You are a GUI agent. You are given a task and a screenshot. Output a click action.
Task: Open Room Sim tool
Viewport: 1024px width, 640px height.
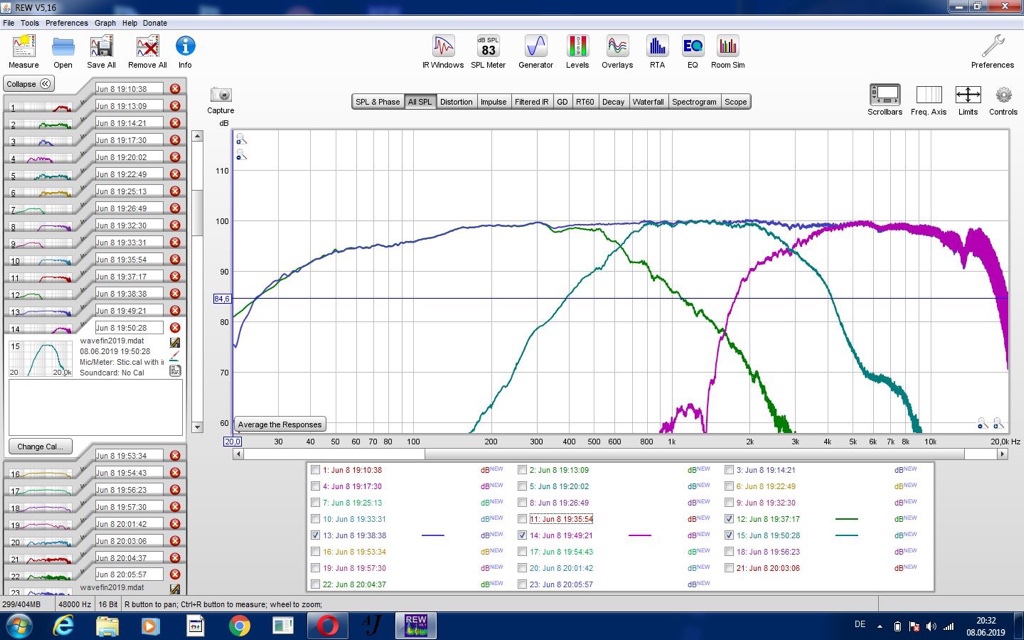(727, 48)
